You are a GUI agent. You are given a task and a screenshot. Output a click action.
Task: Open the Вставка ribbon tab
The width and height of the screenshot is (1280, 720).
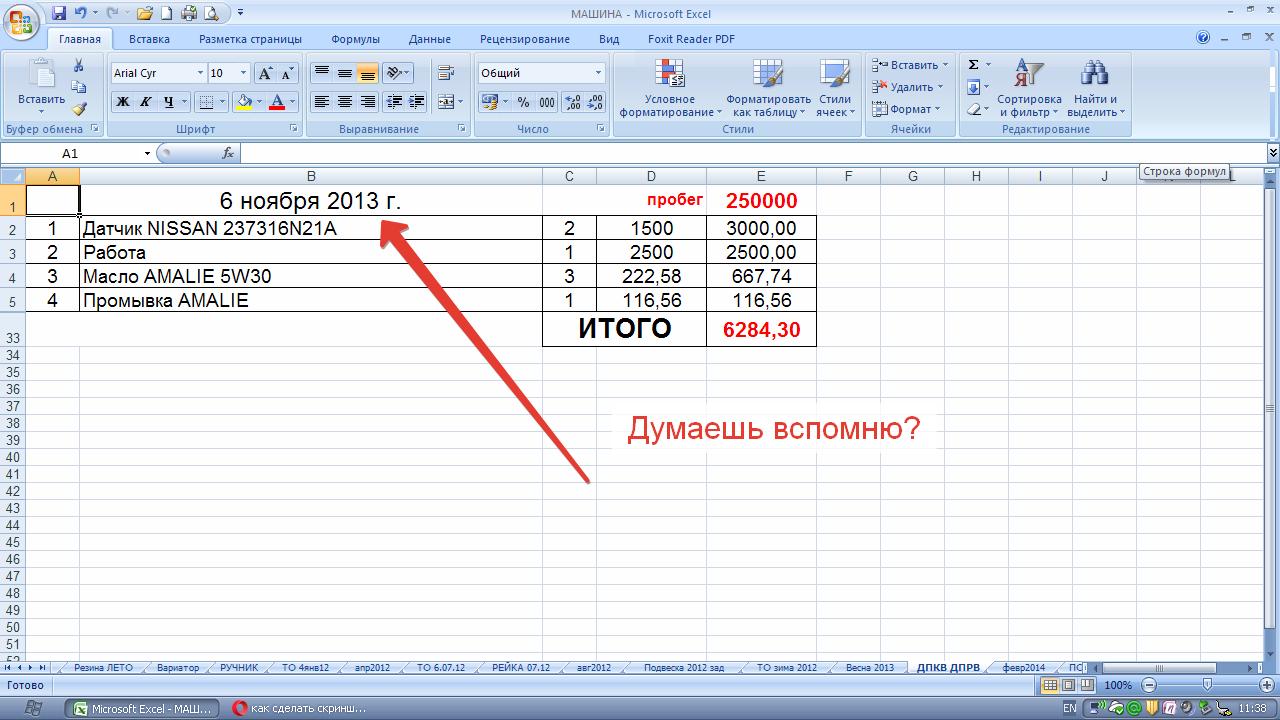(x=149, y=39)
